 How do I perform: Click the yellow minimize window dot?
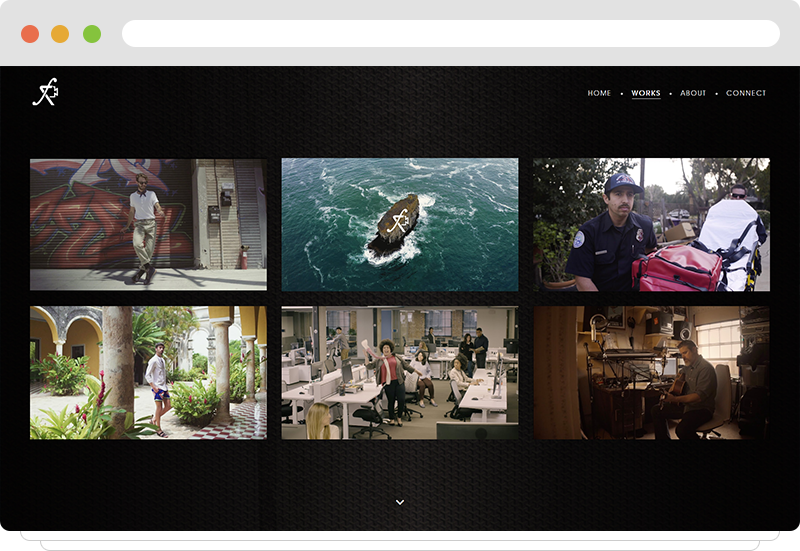pyautogui.click(x=60, y=34)
